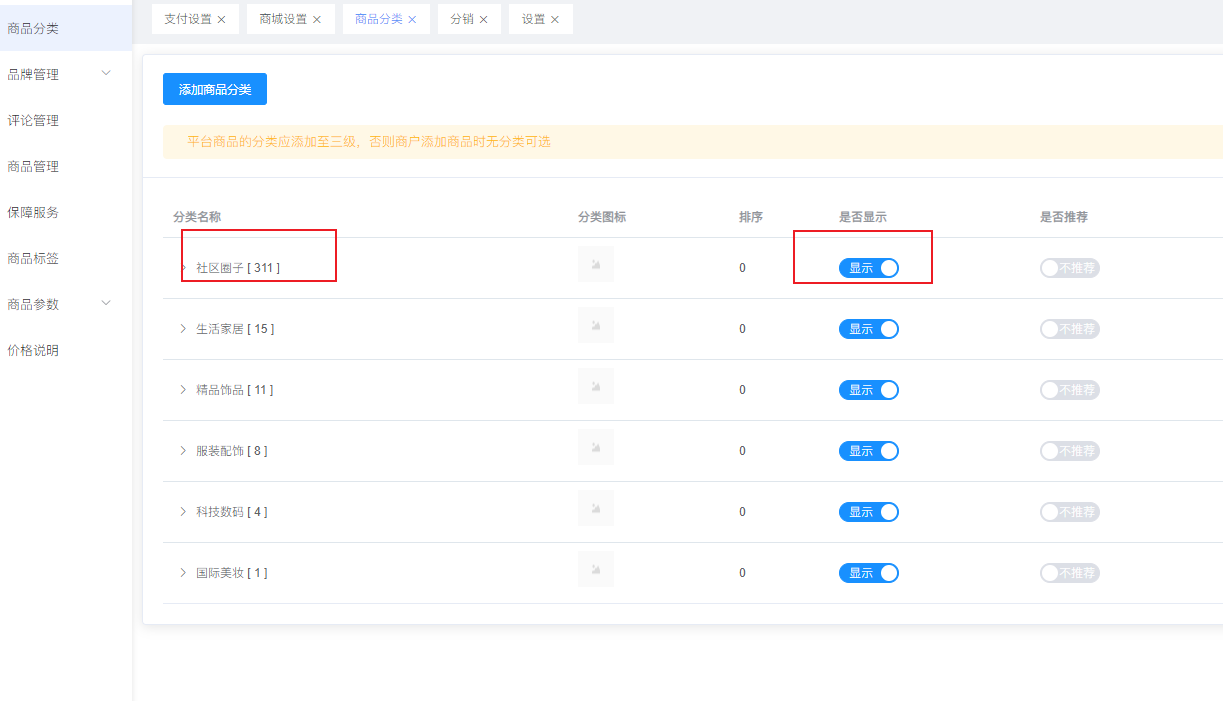Toggle the 显示 switch for 科技数码
Screen dimensions: 1223x701
tap(869, 512)
